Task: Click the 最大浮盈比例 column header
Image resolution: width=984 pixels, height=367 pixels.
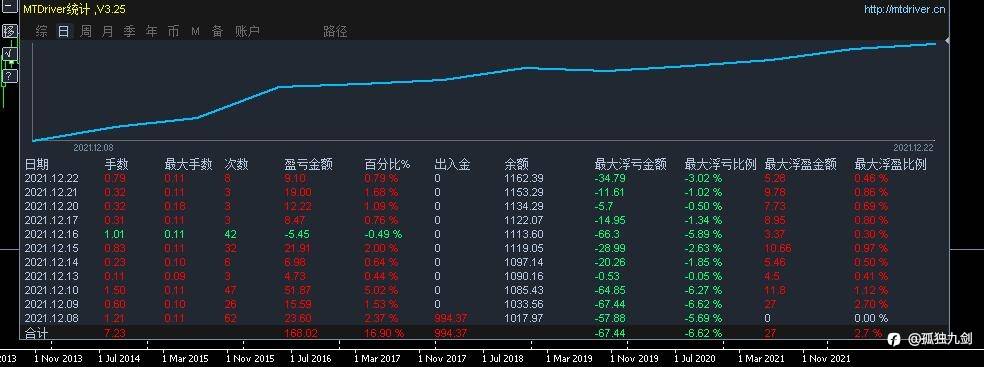Action: coord(890,164)
